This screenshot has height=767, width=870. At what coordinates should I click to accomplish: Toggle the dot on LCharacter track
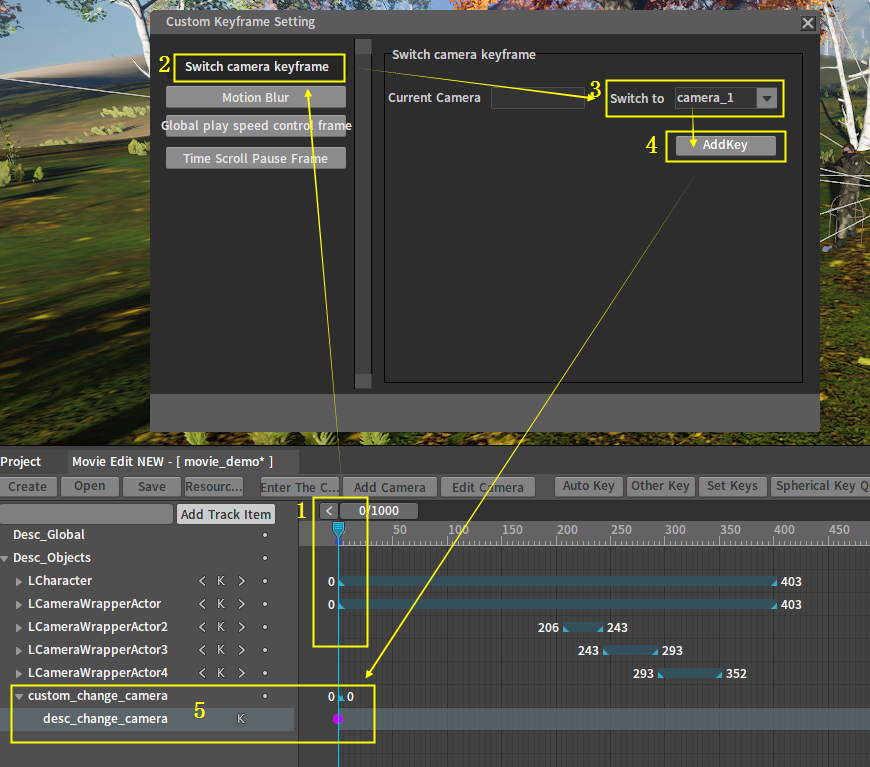pyautogui.click(x=265, y=581)
